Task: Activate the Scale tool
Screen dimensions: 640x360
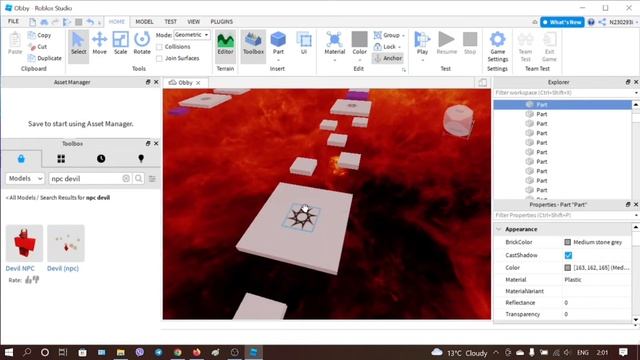Action: point(120,43)
